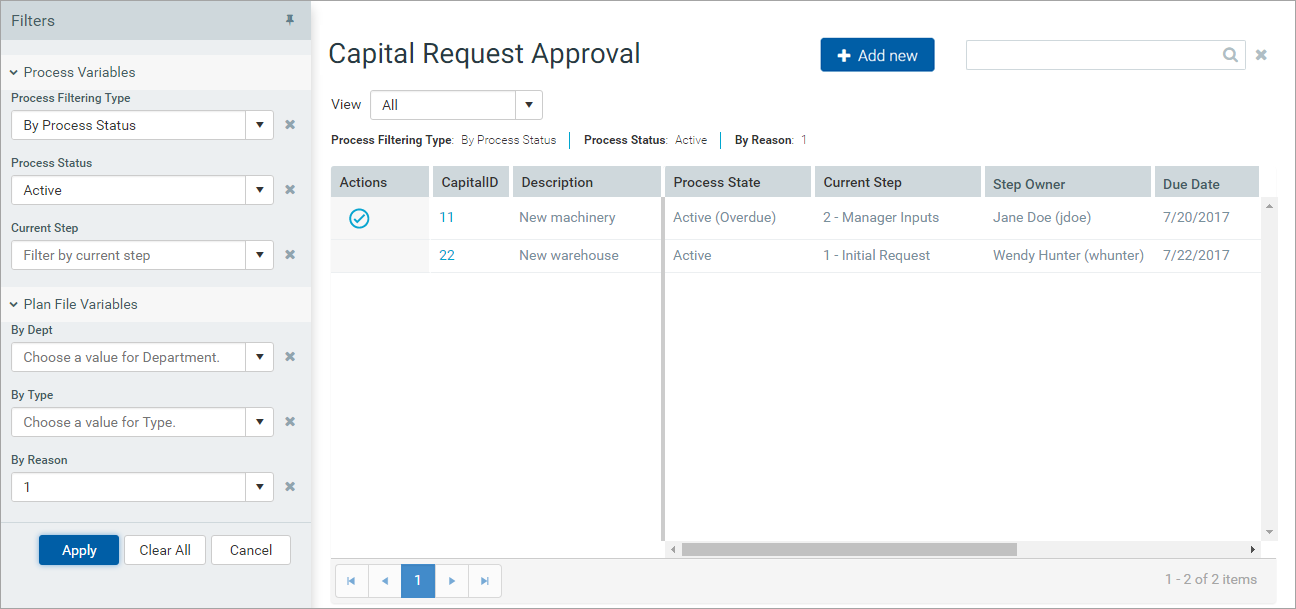Collapse the Plan File Variables section
Viewport: 1296px width, 609px height.
point(15,304)
